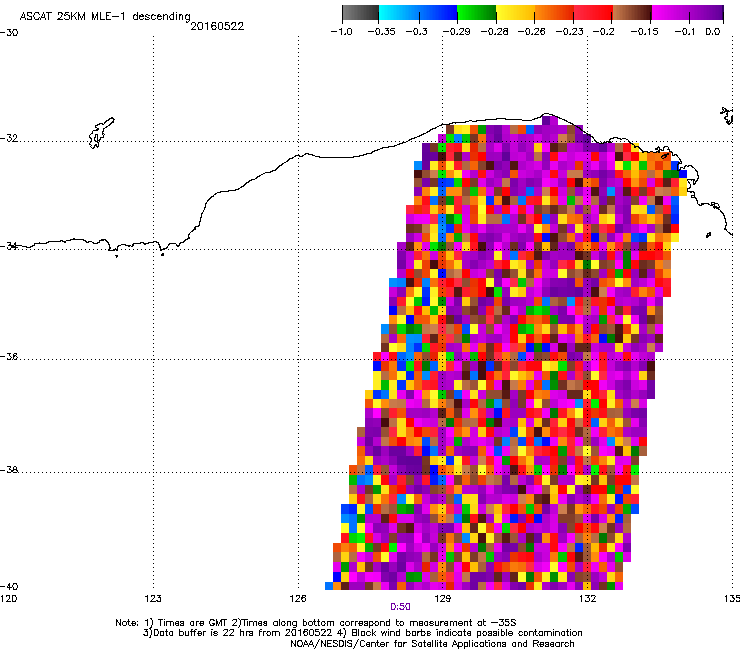Click the legend value -0.3

coord(417,32)
